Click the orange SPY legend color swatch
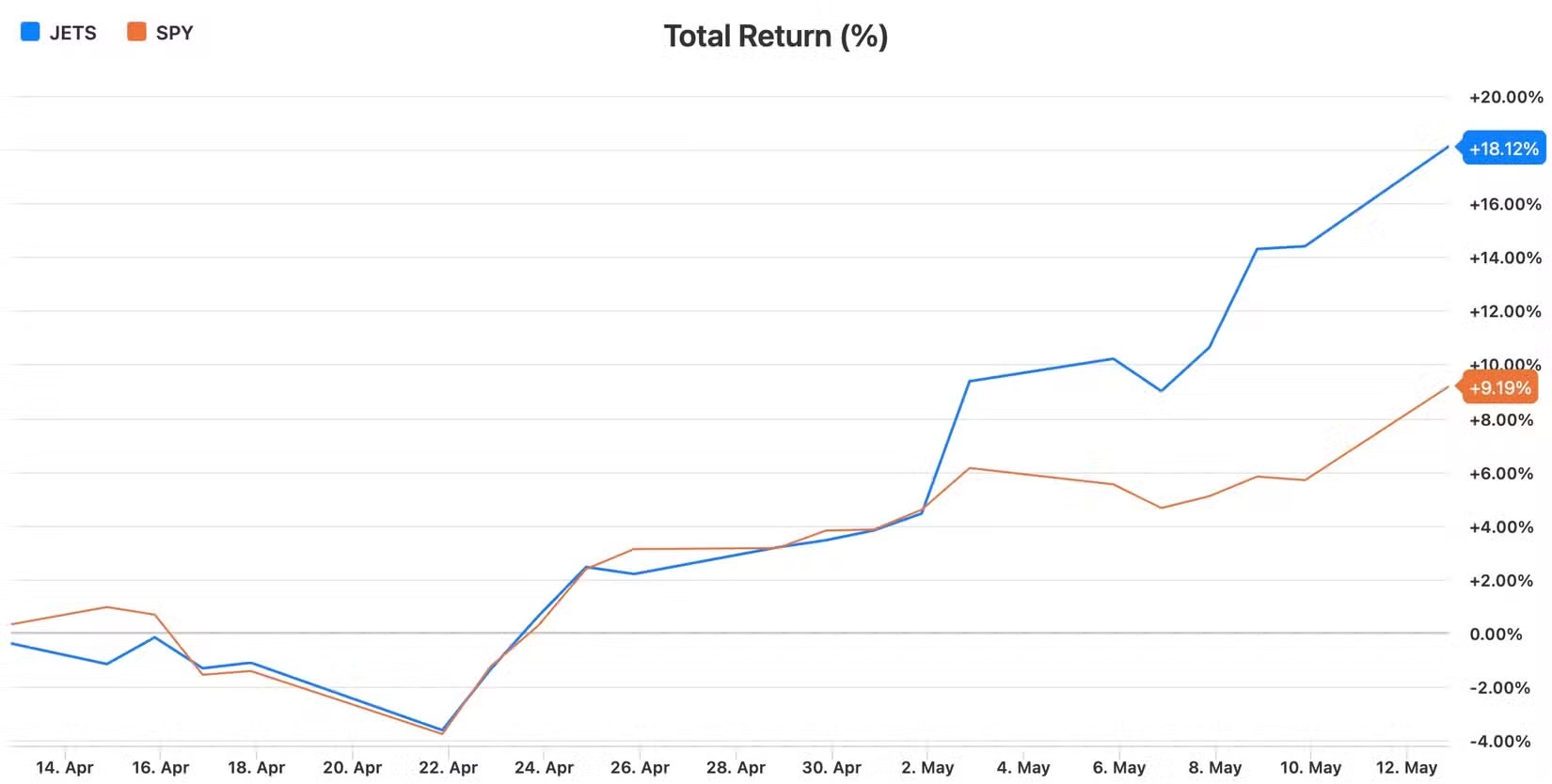Image resolution: width=1552 pixels, height=784 pixels. pyautogui.click(x=136, y=32)
